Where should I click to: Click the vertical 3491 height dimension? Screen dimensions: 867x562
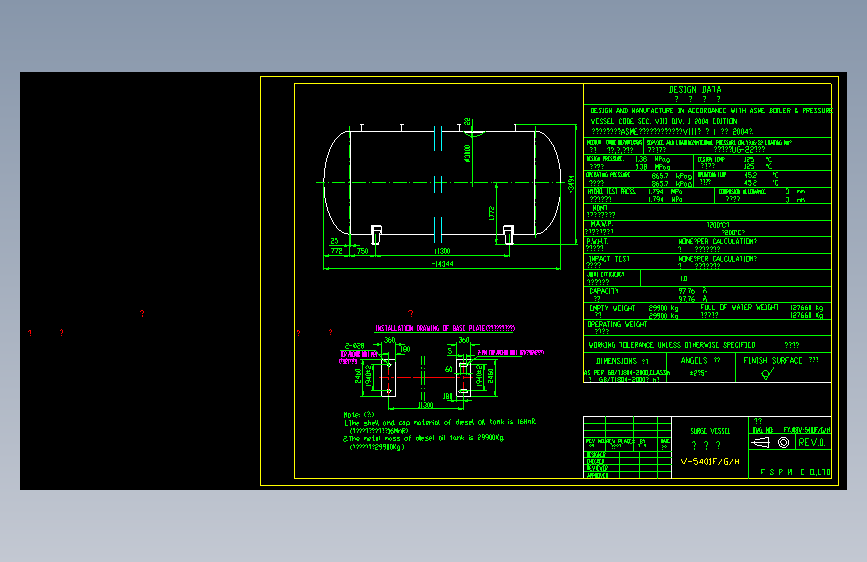[571, 184]
